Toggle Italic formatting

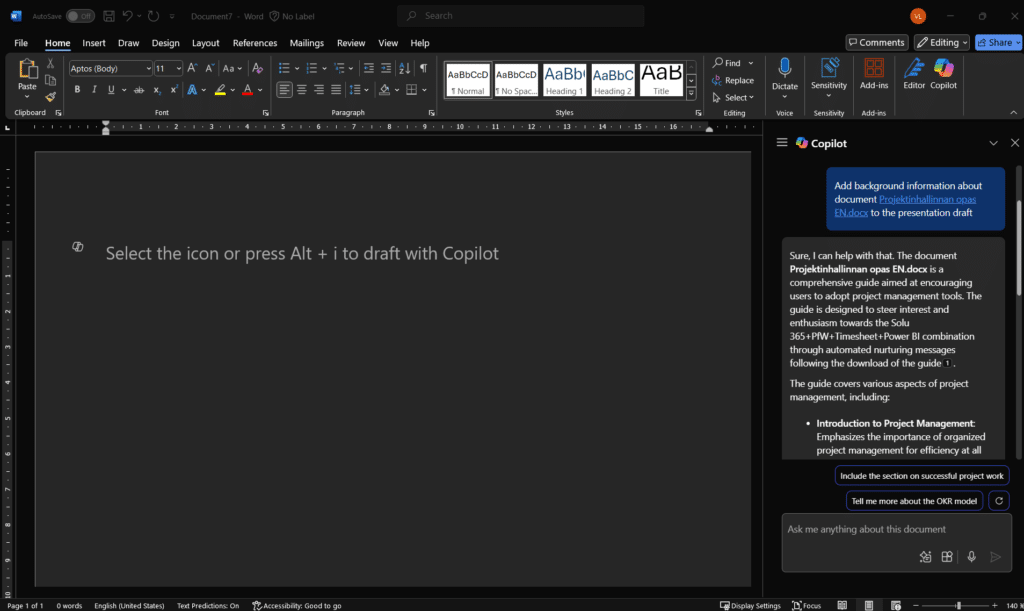[x=94, y=89]
